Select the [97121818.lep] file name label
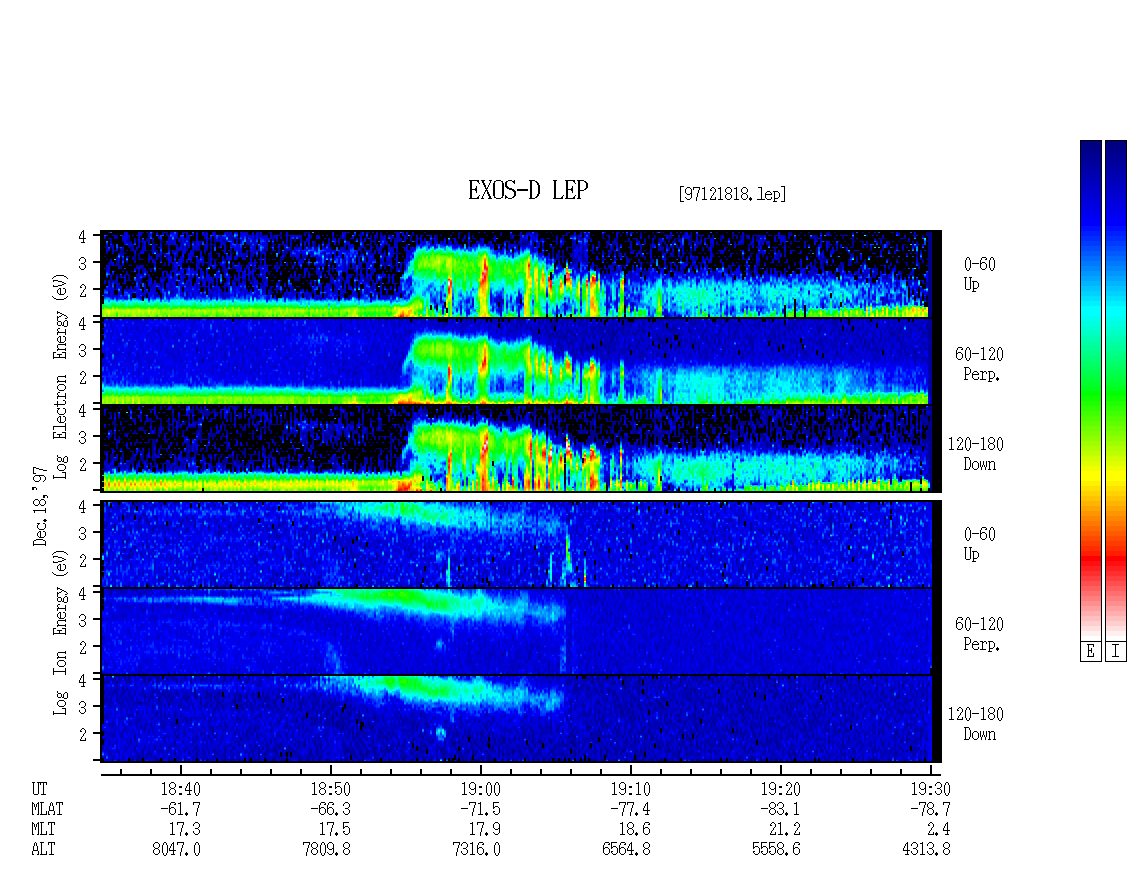This screenshot has width=1130, height=875. click(731, 194)
